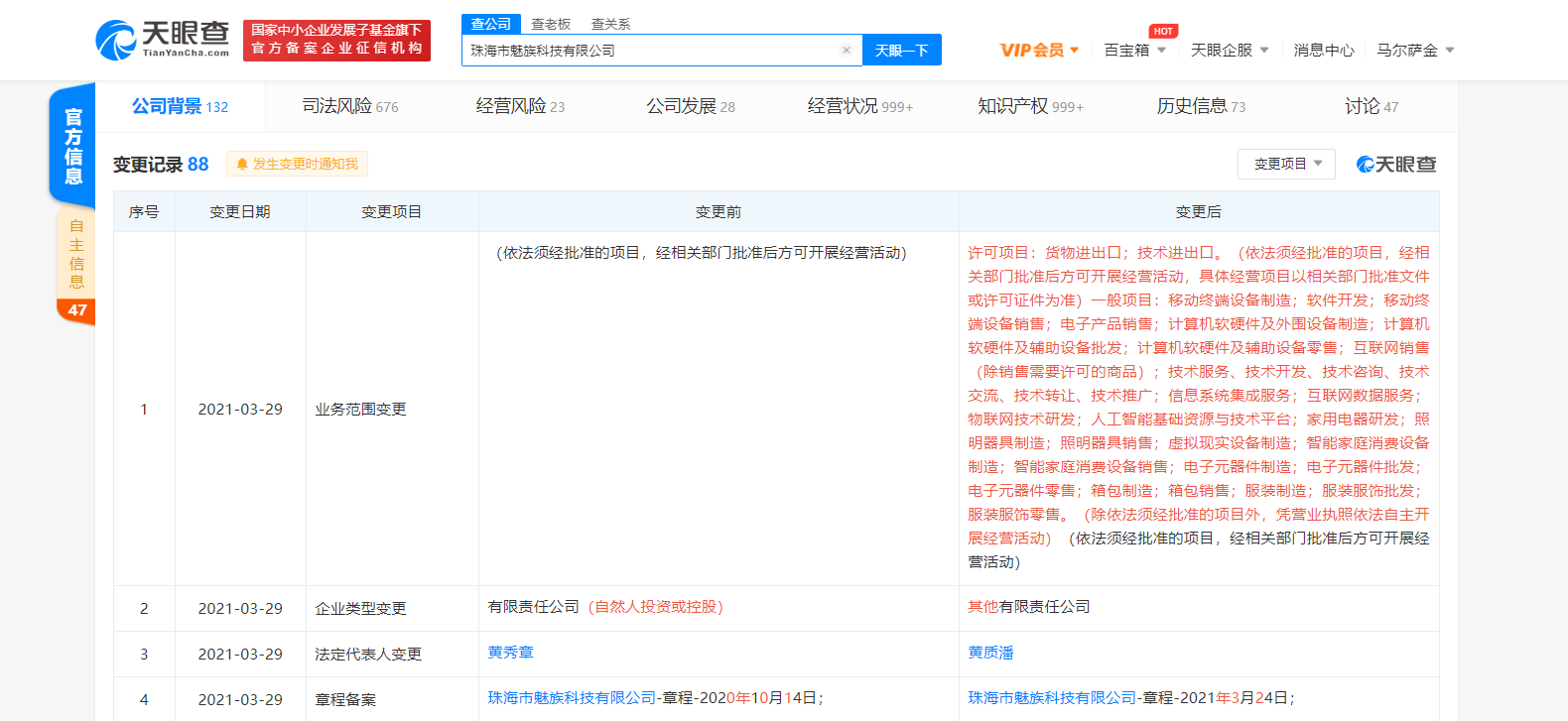This screenshot has height=721, width=1568.
Task: Click the 变更前 column header
Action: [x=719, y=212]
